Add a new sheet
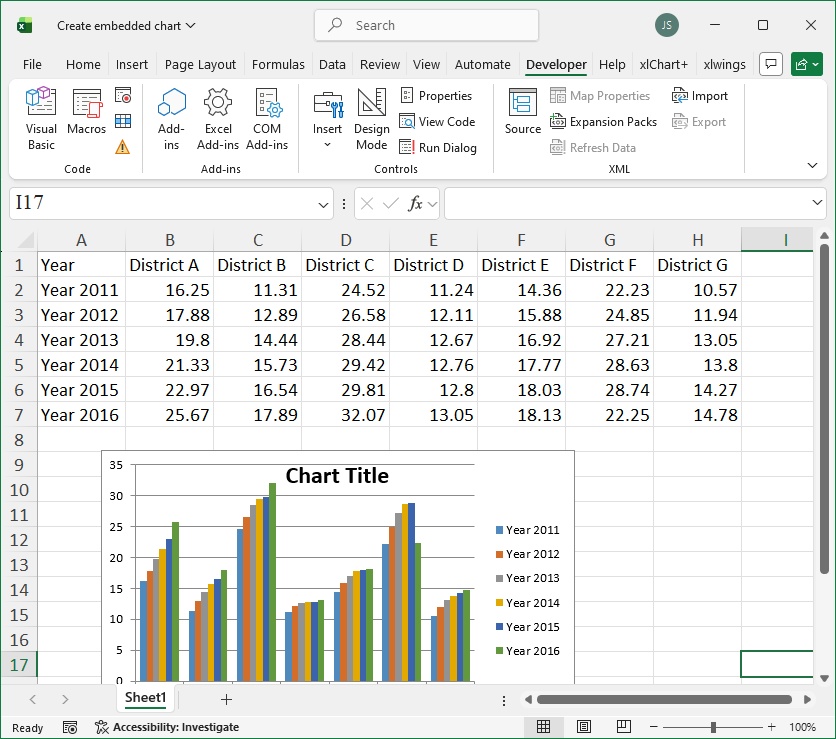The height and width of the screenshot is (739, 836). point(226,699)
